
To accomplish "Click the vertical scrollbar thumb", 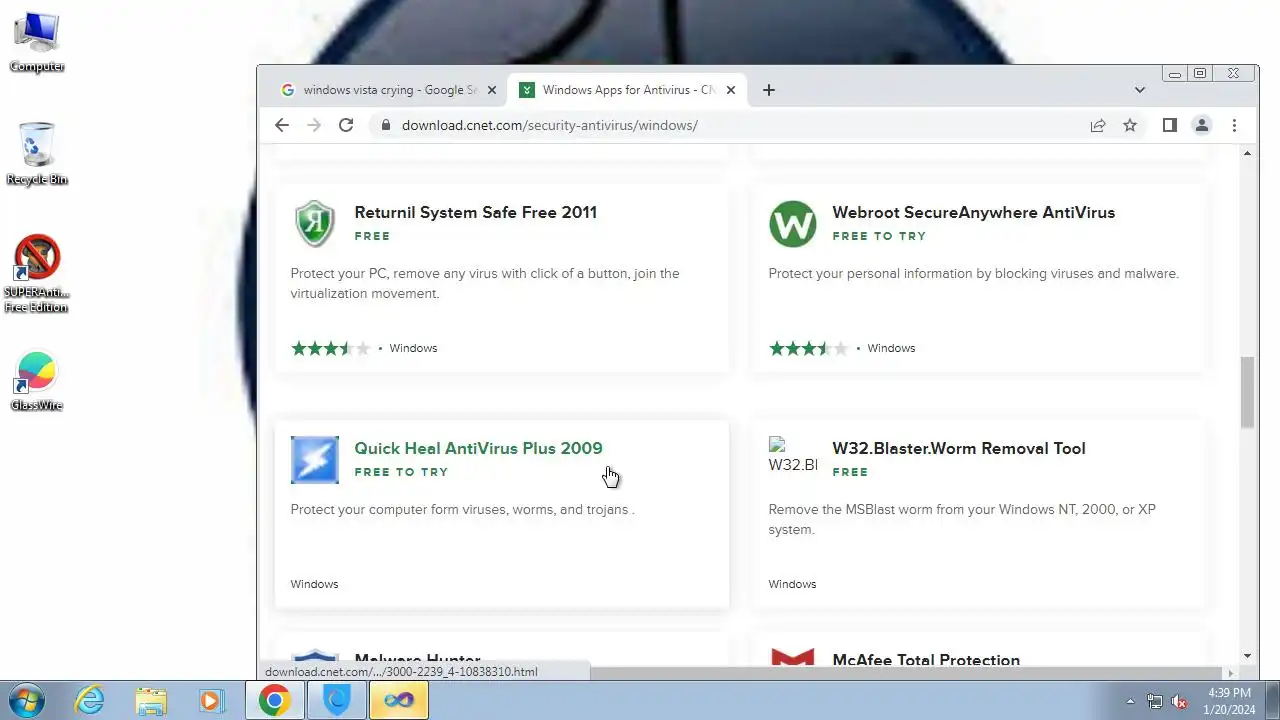I will point(1247,392).
